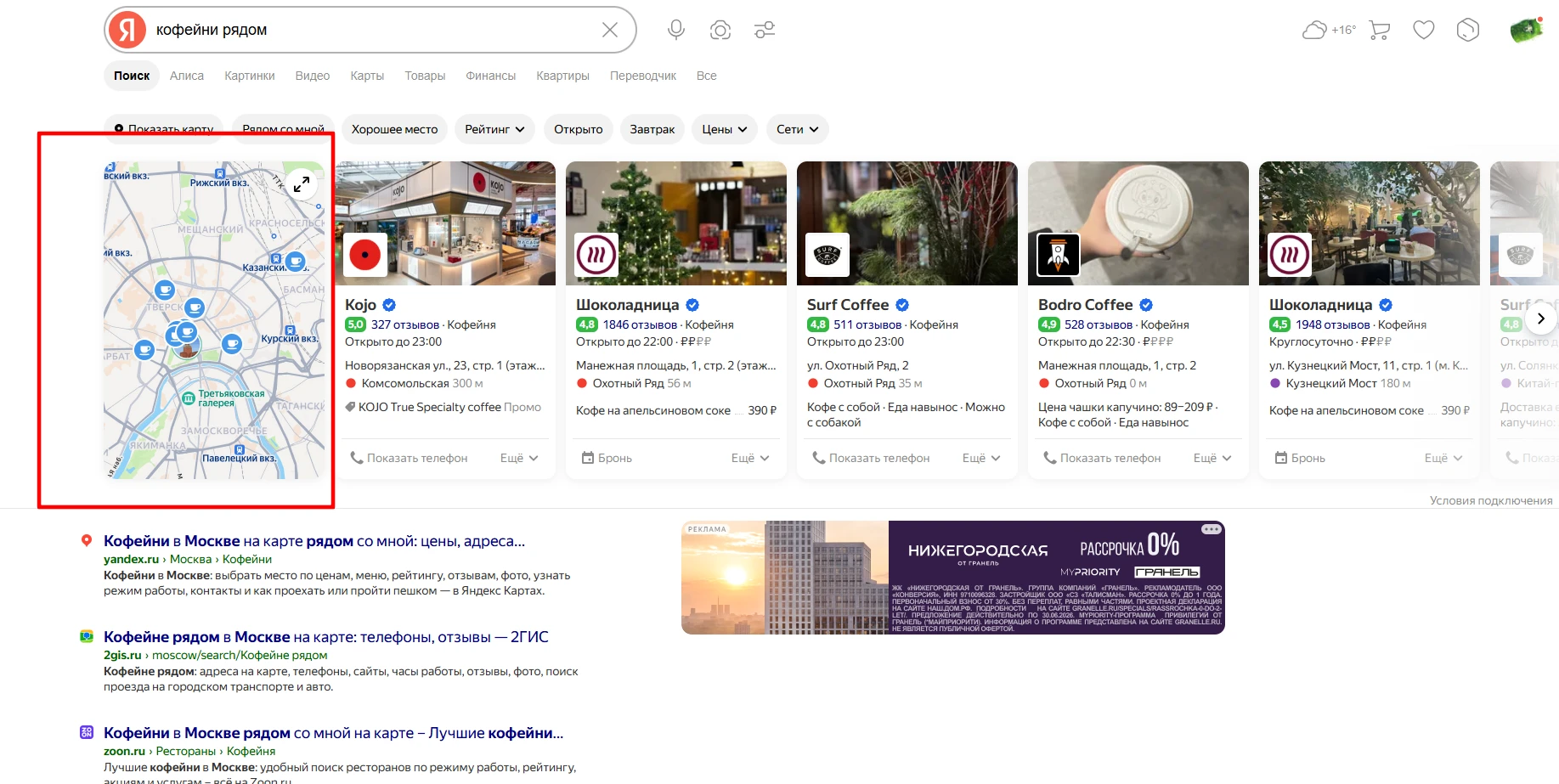Open Кофейни в Москве Yandex Maps result
Viewport: 1559px width, 784px height.
tap(314, 540)
